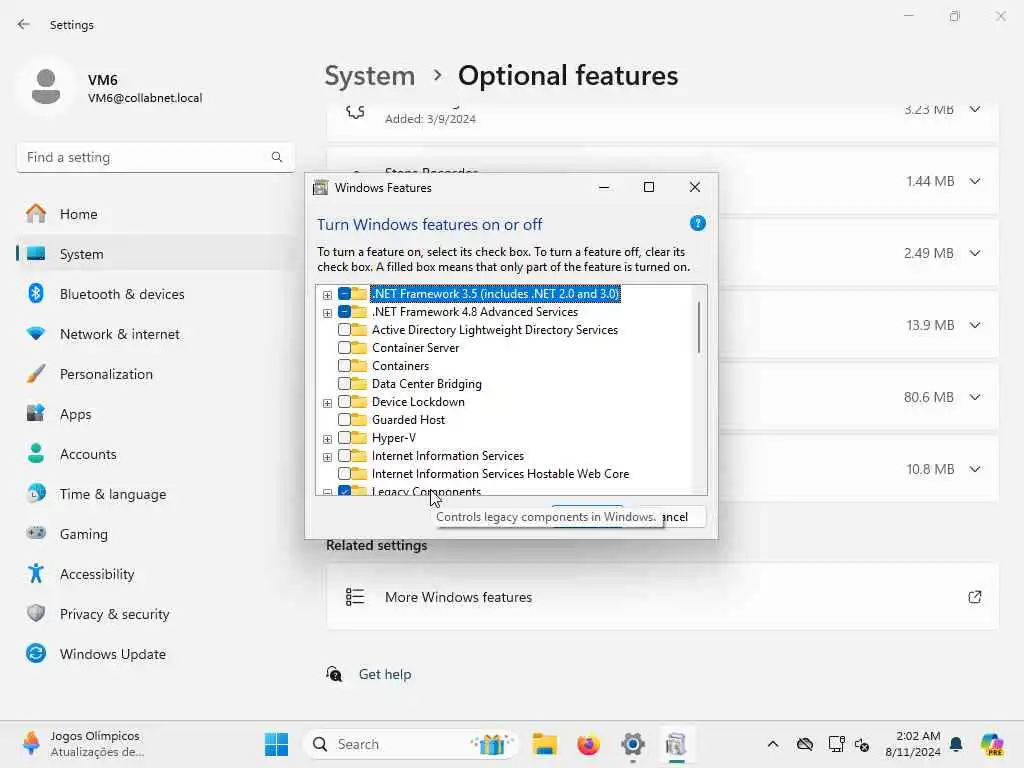The image size is (1024, 768).
Task: Click the Windows Features taskbar icon
Action: tap(677, 744)
